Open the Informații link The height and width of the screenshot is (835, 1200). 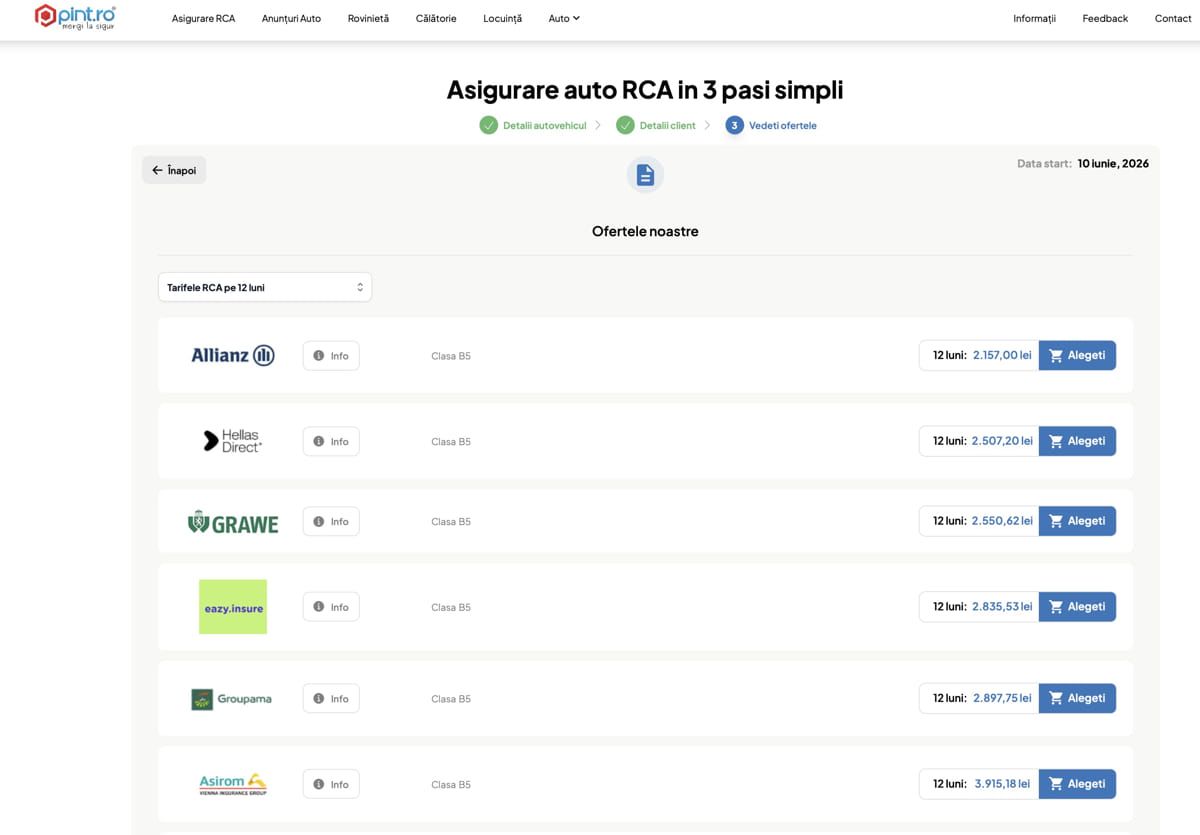coord(1034,18)
